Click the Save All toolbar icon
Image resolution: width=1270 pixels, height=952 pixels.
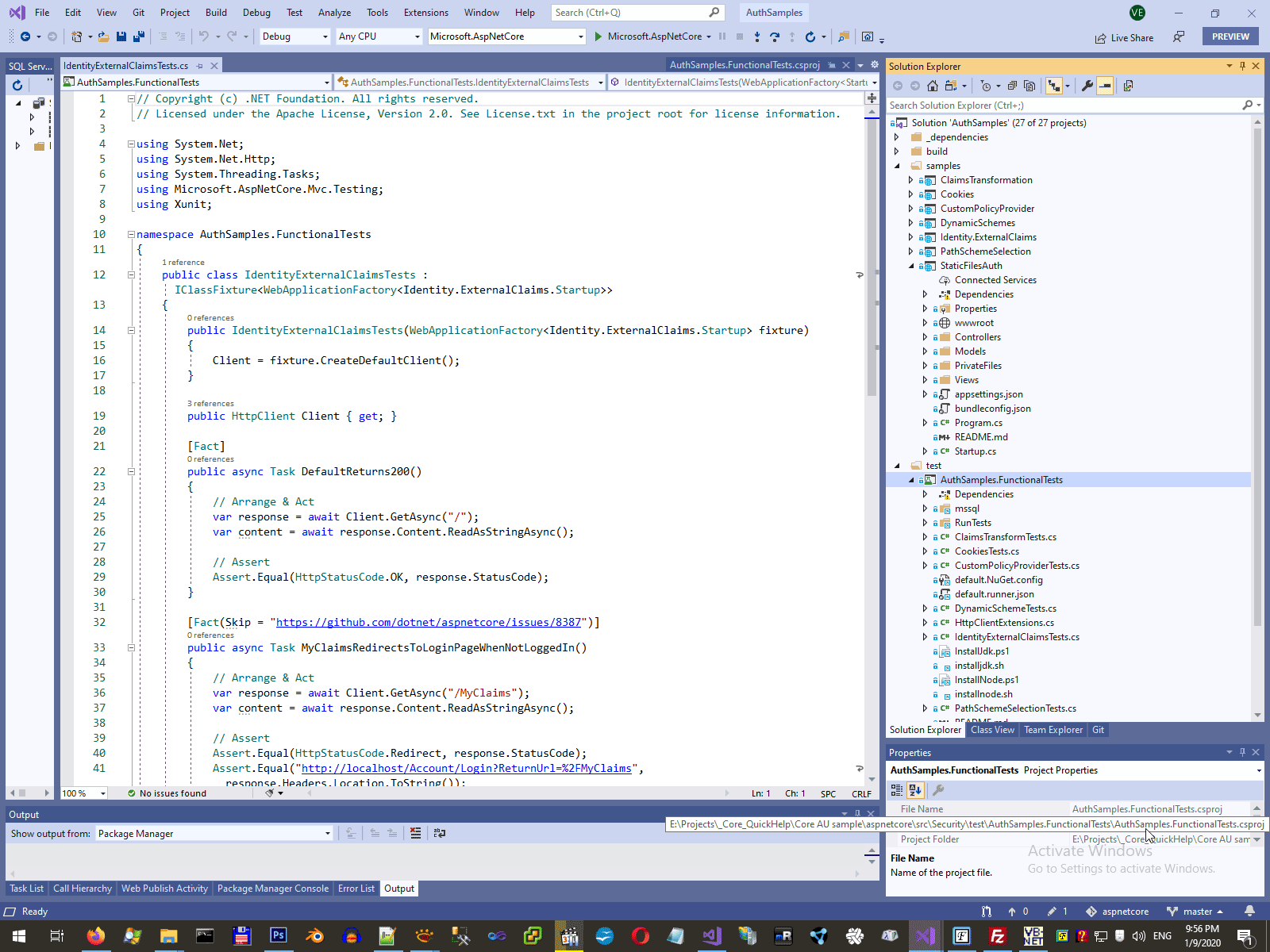[138, 36]
